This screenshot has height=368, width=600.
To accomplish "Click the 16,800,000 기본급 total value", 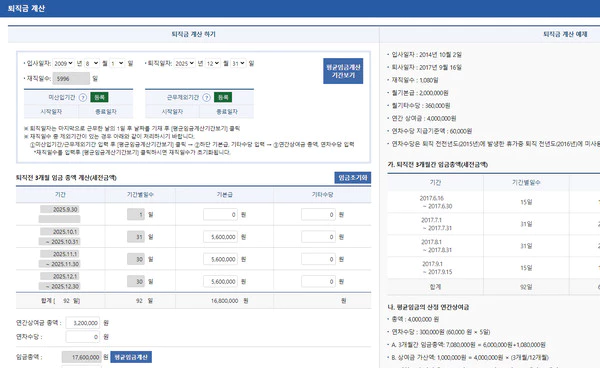I will coord(225,301).
